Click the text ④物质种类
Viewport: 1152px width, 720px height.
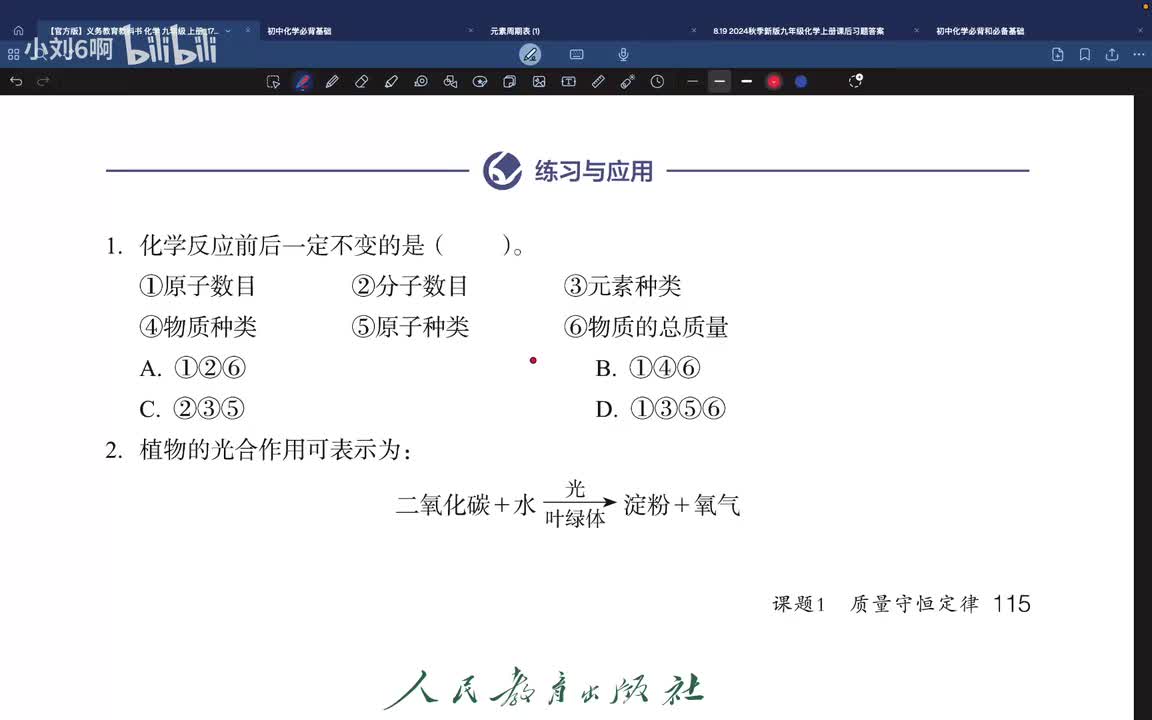(x=198, y=327)
